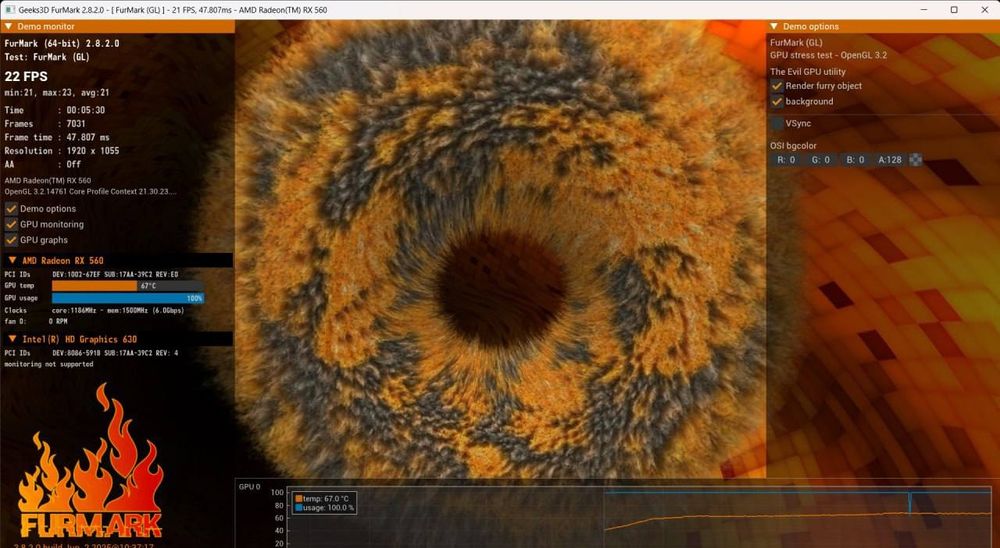The image size is (1000, 548).
Task: Click the Frame time 47.807 ms row
Action: pyautogui.click(x=57, y=137)
